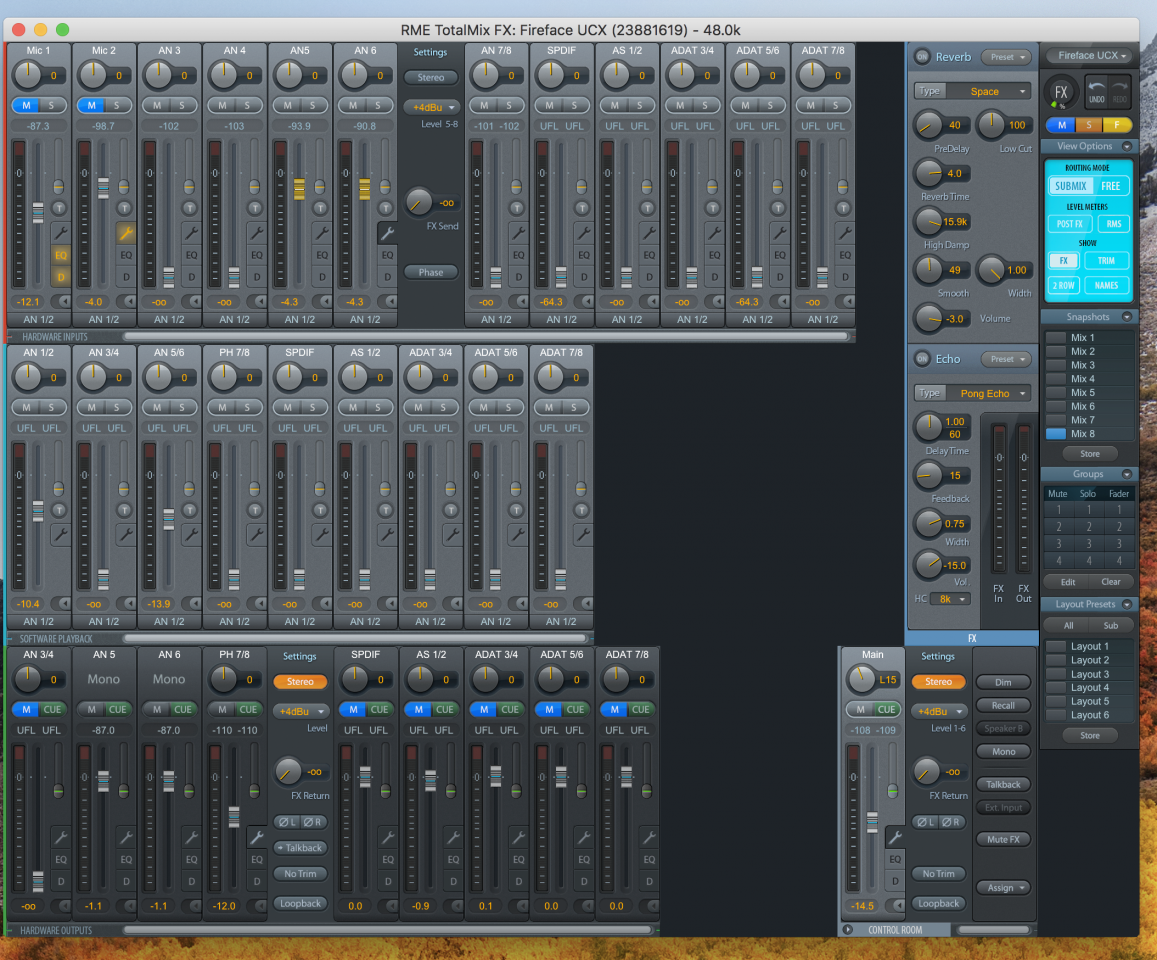
Task: Click the Redo icon
Action: point(1119,91)
